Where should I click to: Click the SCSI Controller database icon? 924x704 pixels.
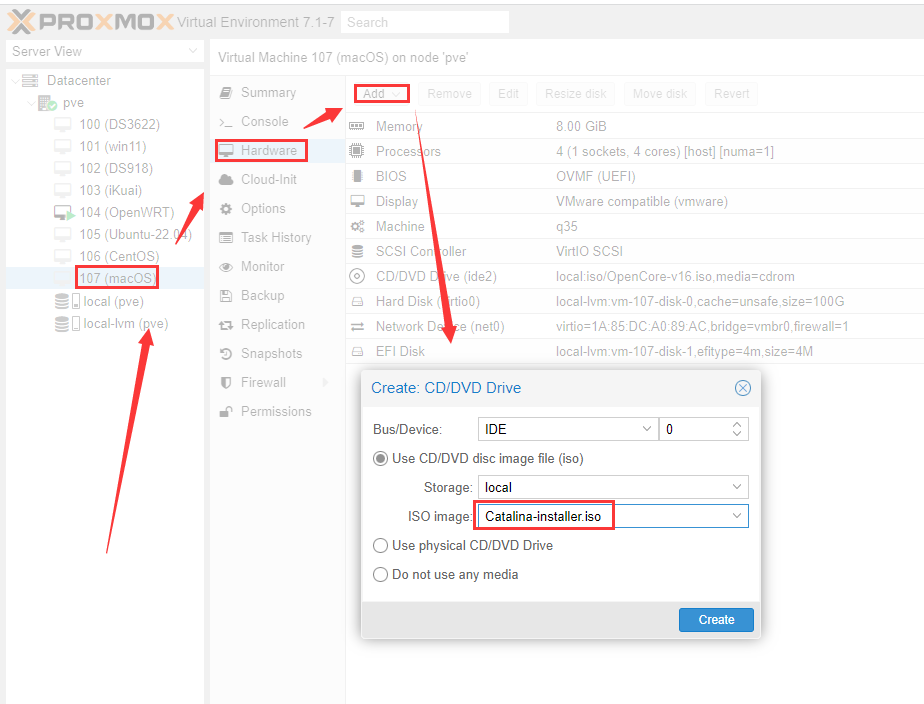pyautogui.click(x=357, y=252)
